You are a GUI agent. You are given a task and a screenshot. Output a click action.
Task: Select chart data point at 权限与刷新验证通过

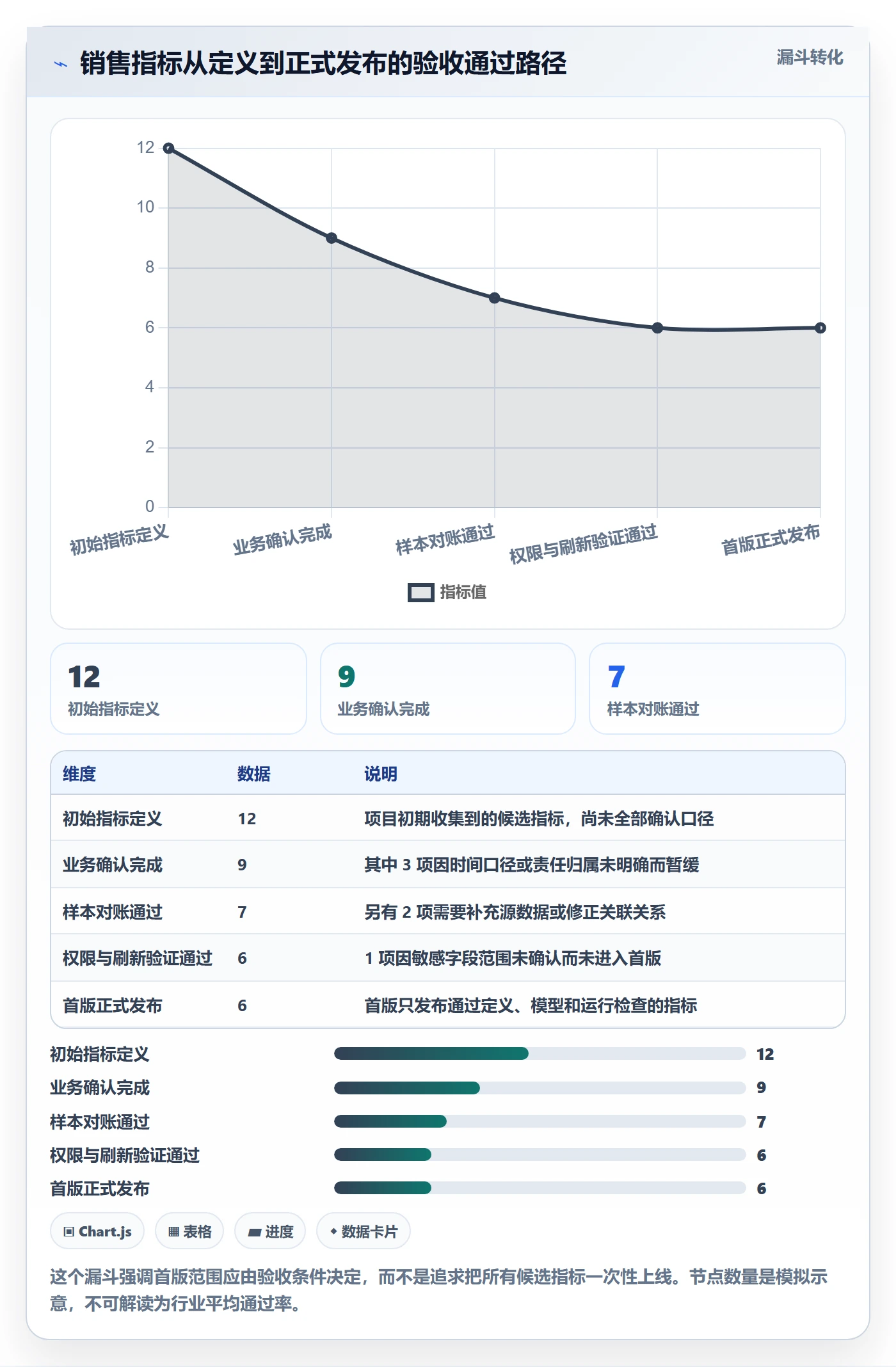(x=657, y=328)
